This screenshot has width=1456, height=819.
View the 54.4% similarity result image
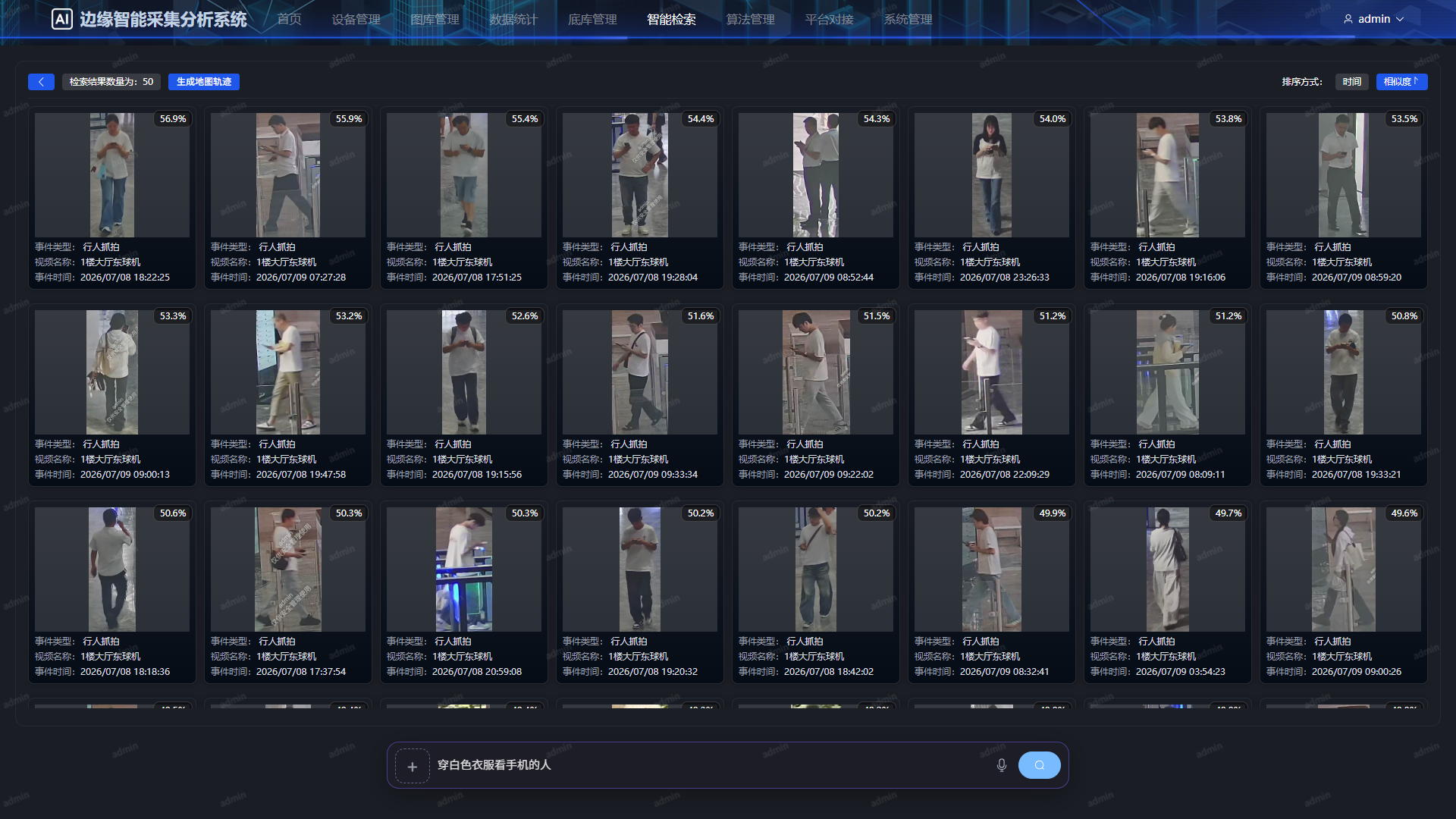pyautogui.click(x=640, y=175)
